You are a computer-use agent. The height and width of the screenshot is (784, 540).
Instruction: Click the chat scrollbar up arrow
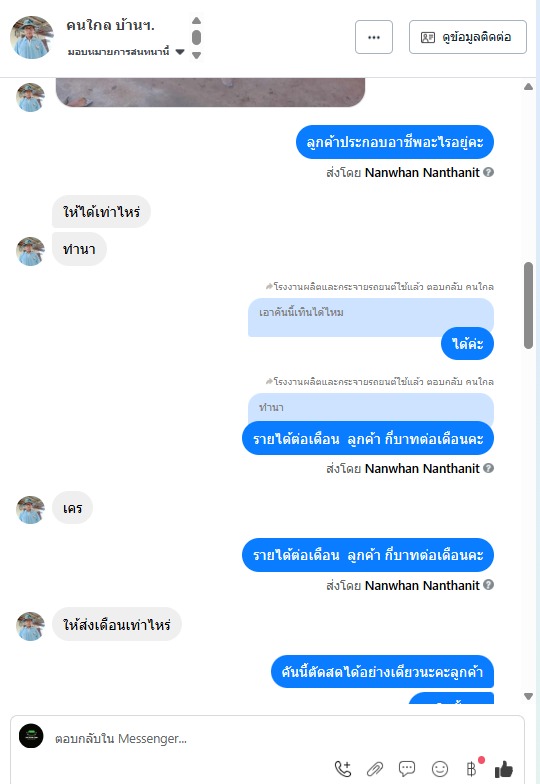point(528,86)
